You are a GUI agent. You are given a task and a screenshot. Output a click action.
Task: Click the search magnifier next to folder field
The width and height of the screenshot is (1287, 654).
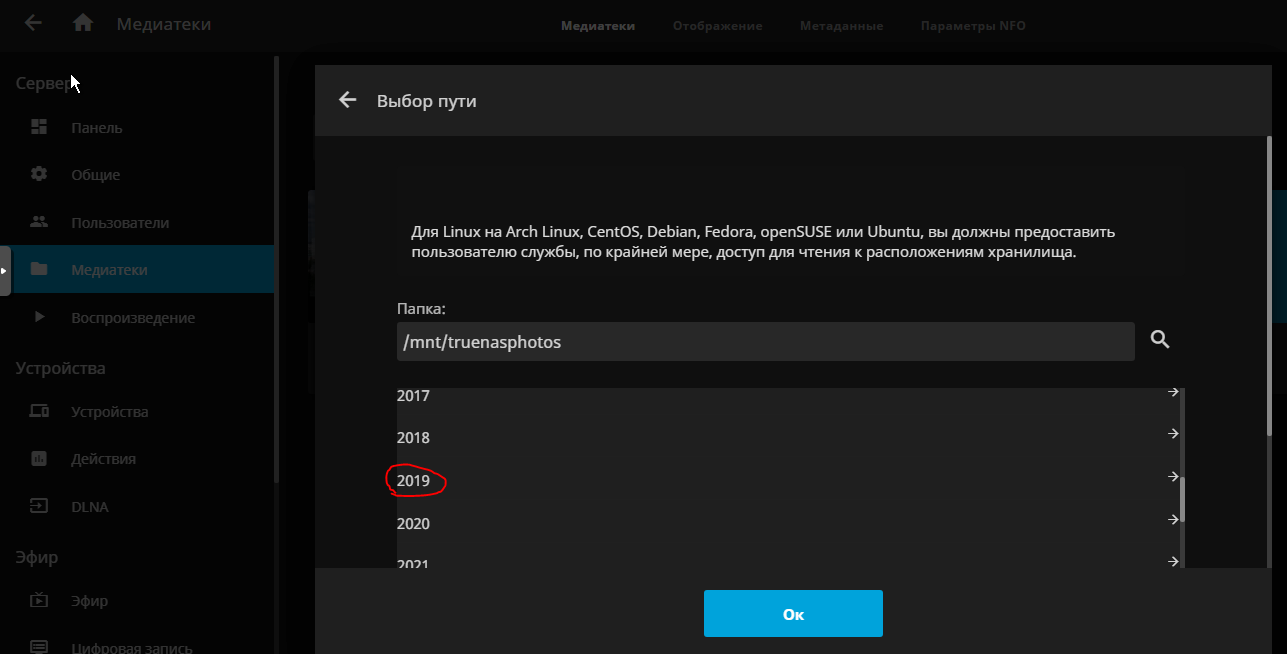tap(1160, 340)
